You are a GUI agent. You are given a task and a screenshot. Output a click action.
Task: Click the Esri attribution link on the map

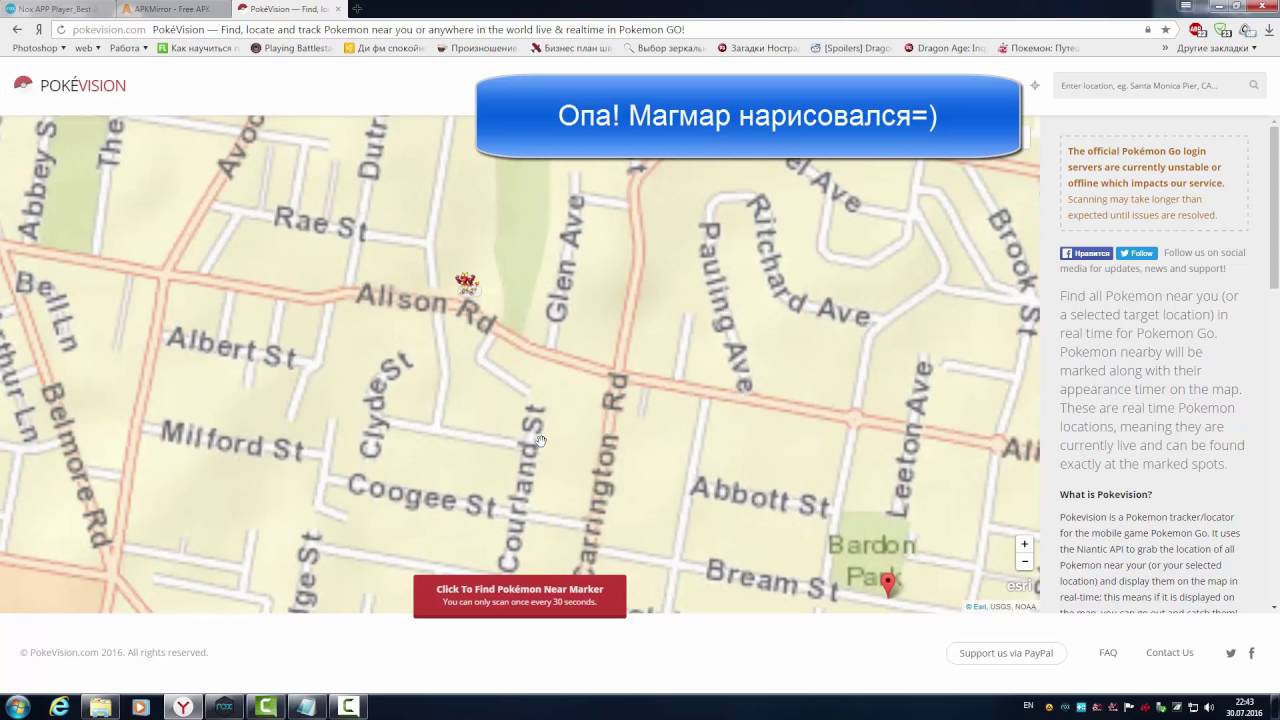(x=975, y=607)
